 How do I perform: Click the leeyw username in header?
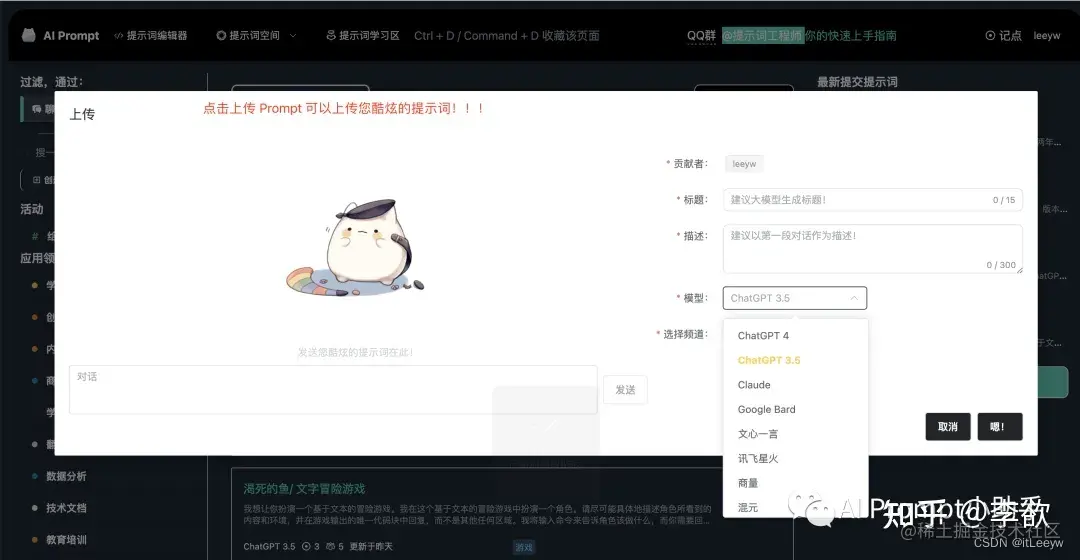[1047, 35]
